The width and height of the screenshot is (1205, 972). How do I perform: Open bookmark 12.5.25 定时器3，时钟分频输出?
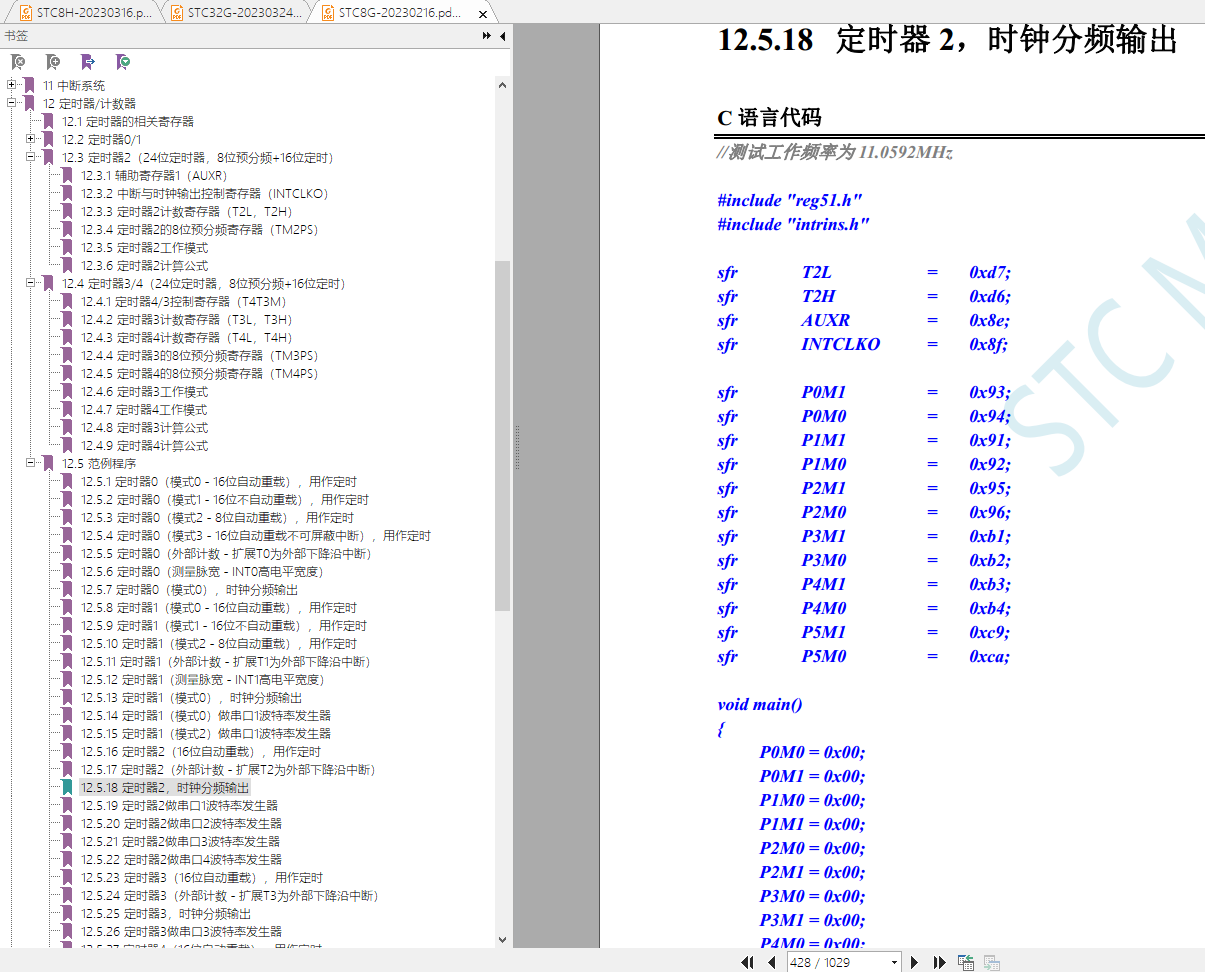tap(166, 913)
